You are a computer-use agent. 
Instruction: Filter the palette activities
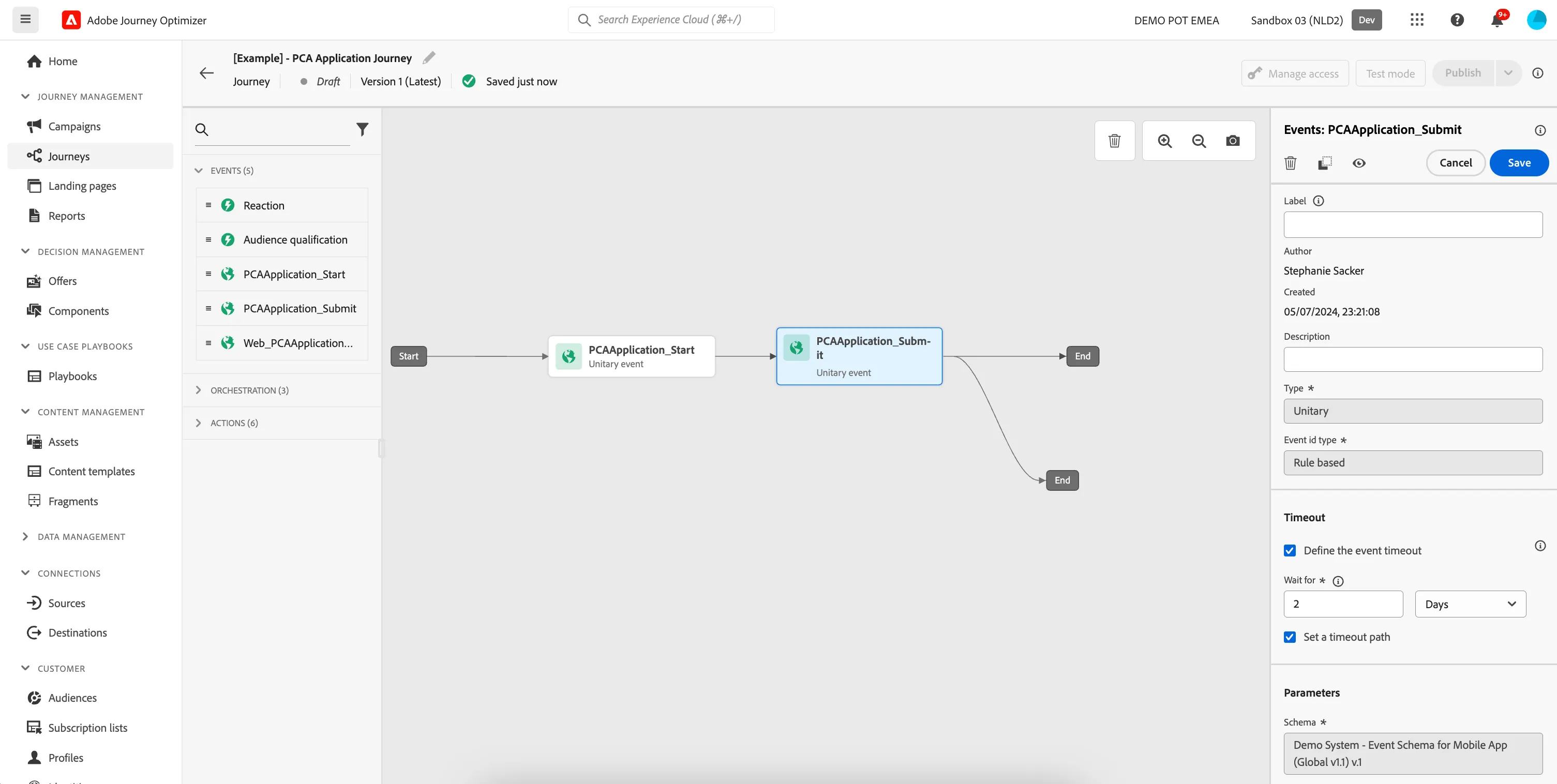pyautogui.click(x=362, y=129)
